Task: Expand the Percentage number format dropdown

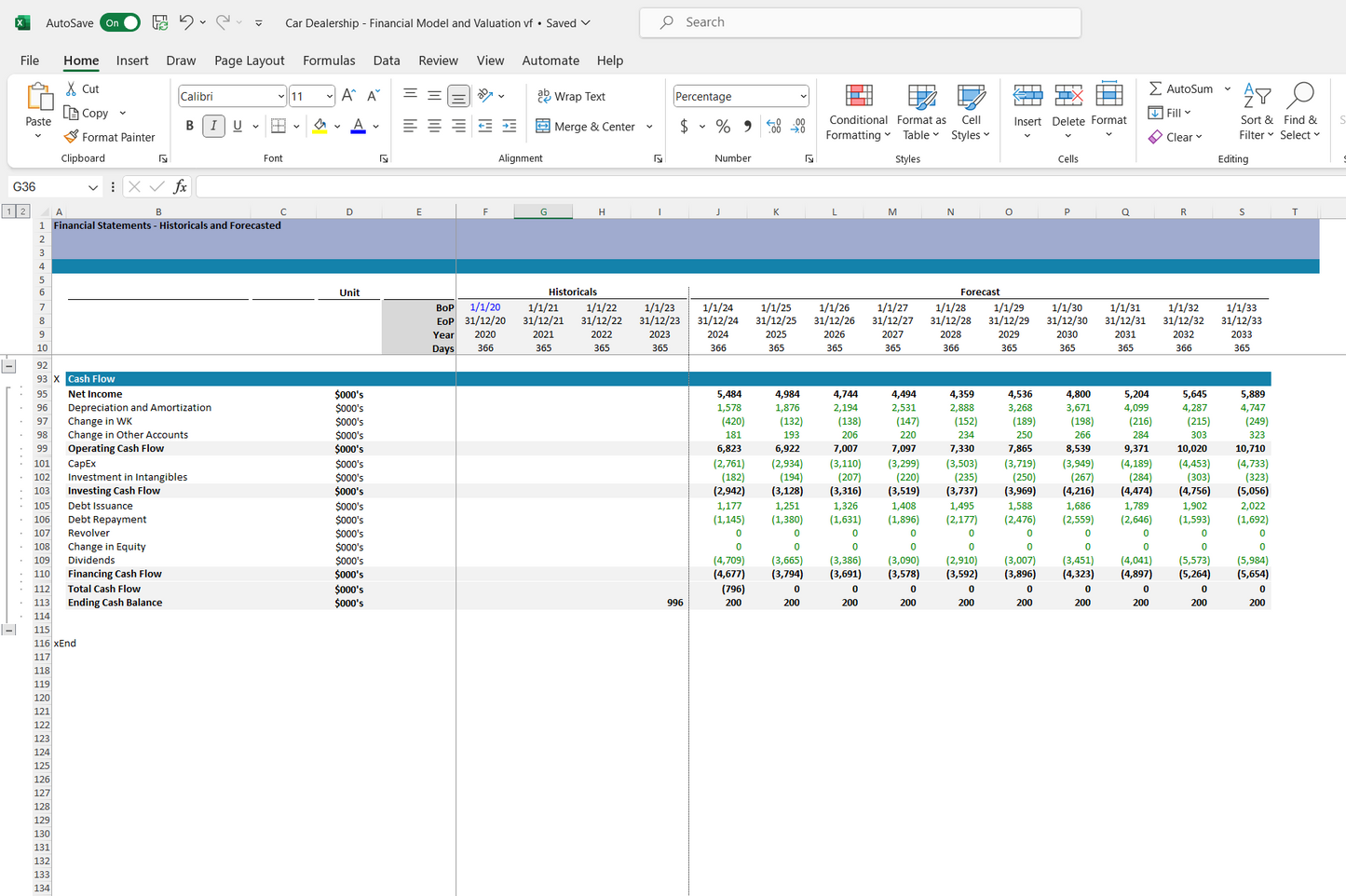Action: 802,96
